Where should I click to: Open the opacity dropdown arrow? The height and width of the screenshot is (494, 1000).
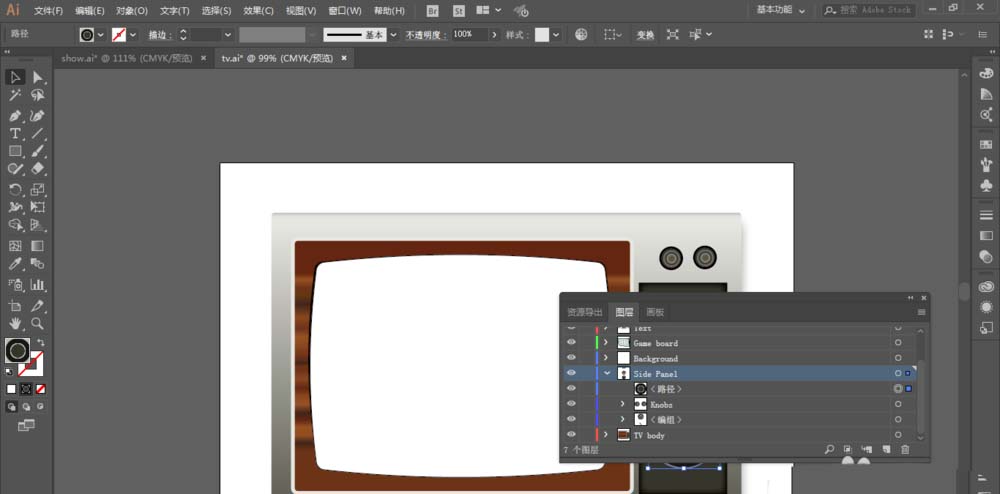pos(493,34)
